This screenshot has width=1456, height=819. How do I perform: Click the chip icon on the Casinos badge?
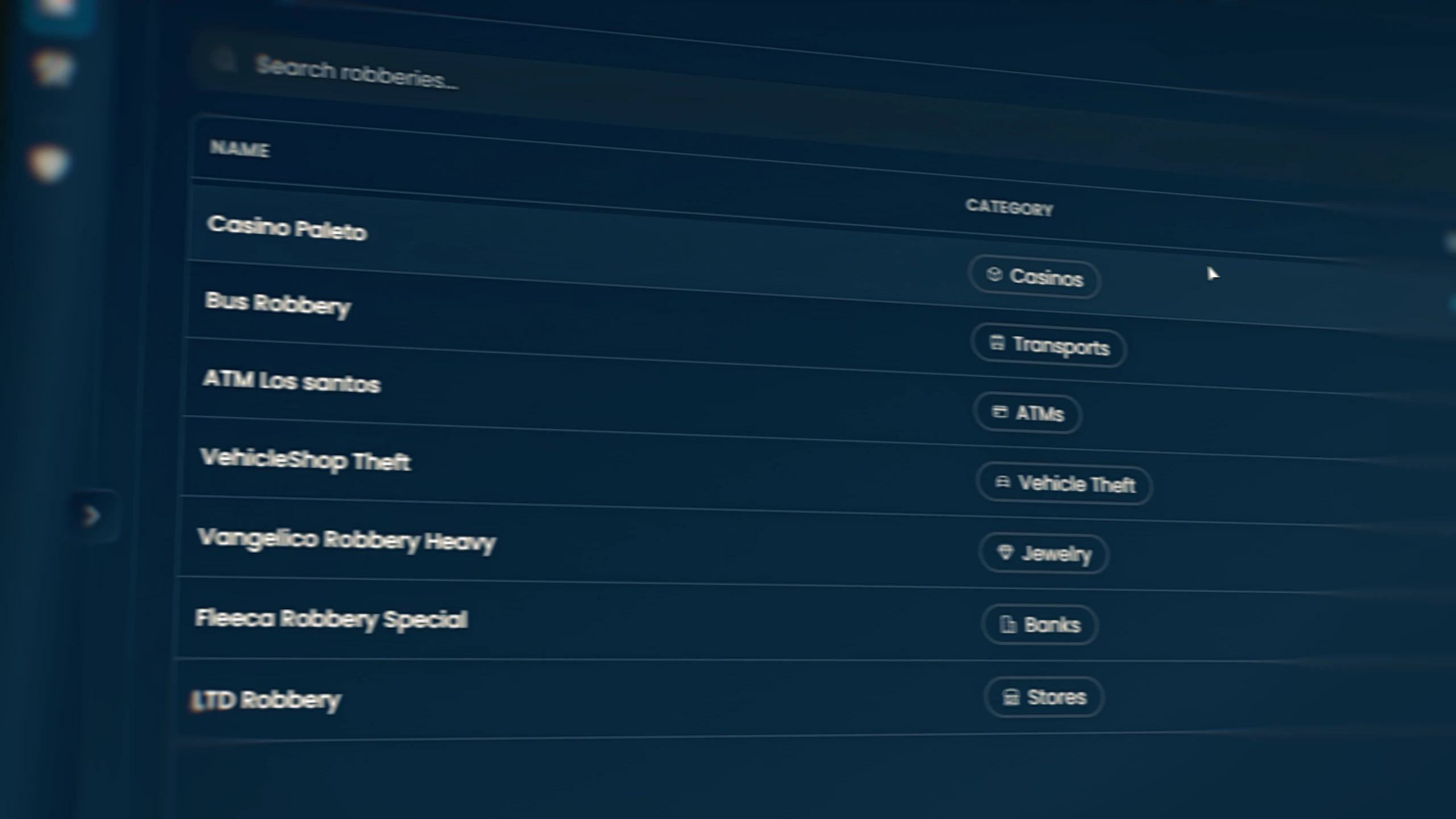point(994,275)
